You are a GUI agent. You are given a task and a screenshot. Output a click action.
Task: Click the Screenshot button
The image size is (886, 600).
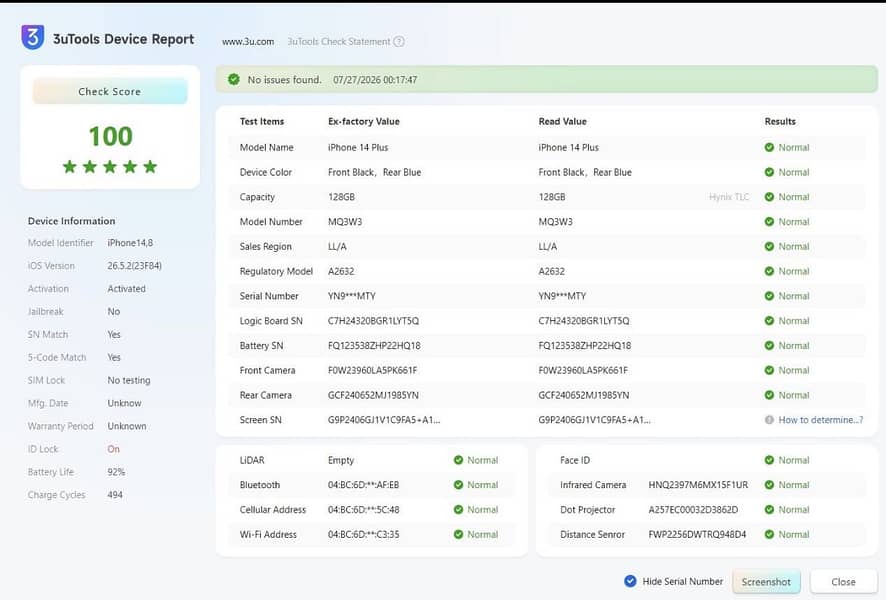coord(766,581)
